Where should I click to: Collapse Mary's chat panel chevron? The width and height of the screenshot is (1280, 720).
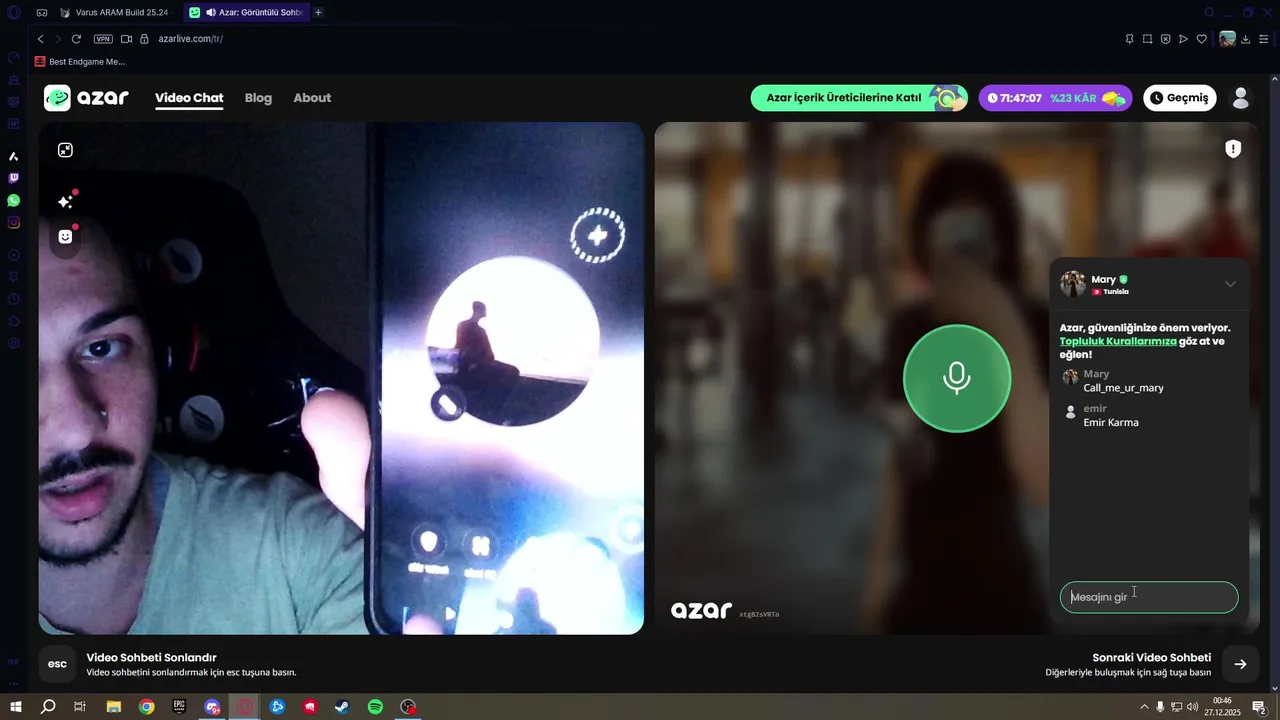(x=1230, y=284)
